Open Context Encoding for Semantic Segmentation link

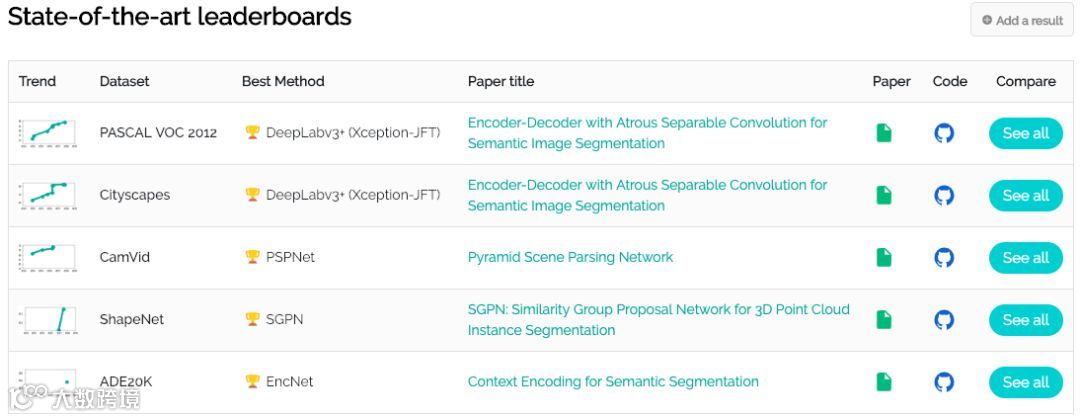point(612,381)
